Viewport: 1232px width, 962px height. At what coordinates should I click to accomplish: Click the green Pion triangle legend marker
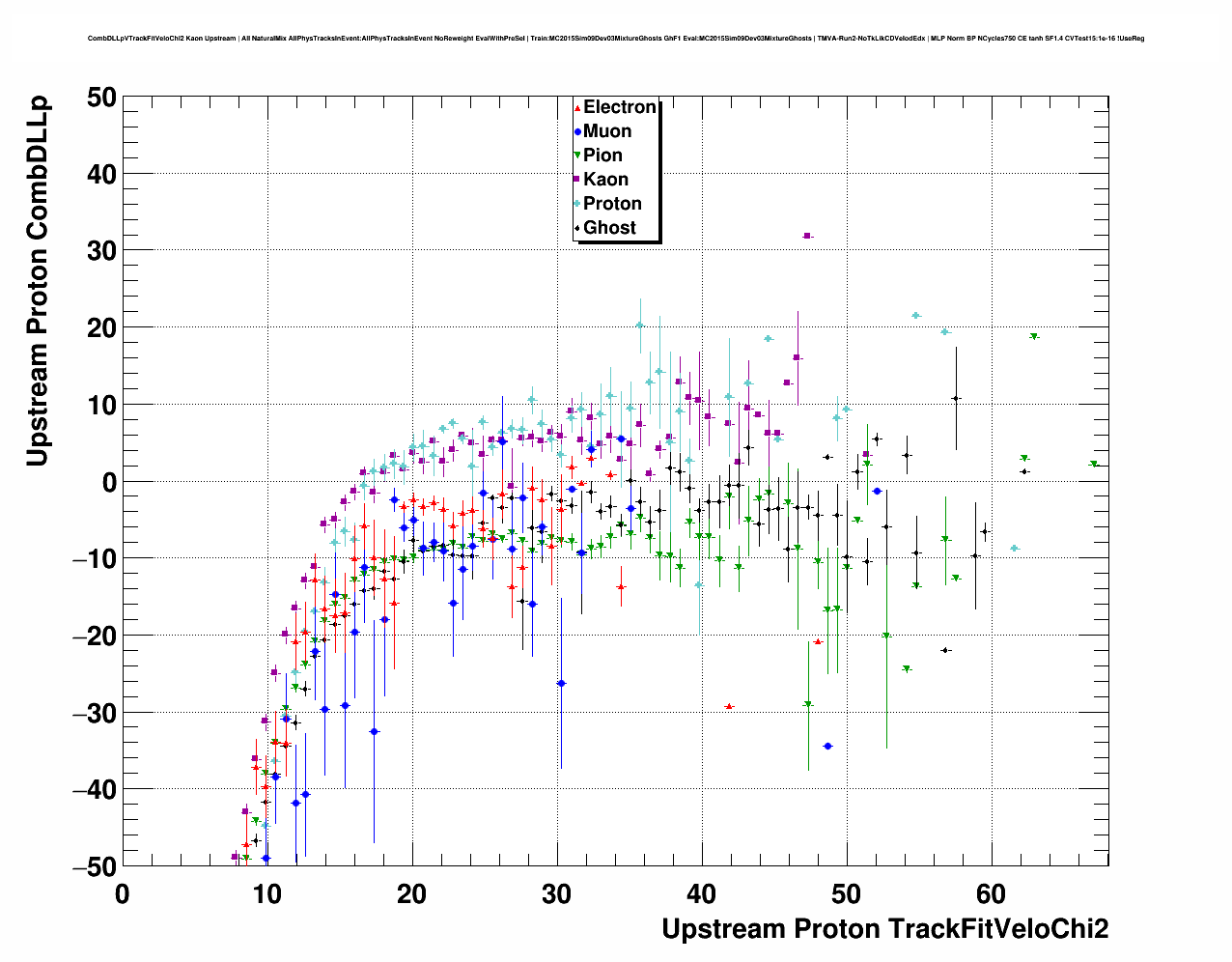click(577, 156)
